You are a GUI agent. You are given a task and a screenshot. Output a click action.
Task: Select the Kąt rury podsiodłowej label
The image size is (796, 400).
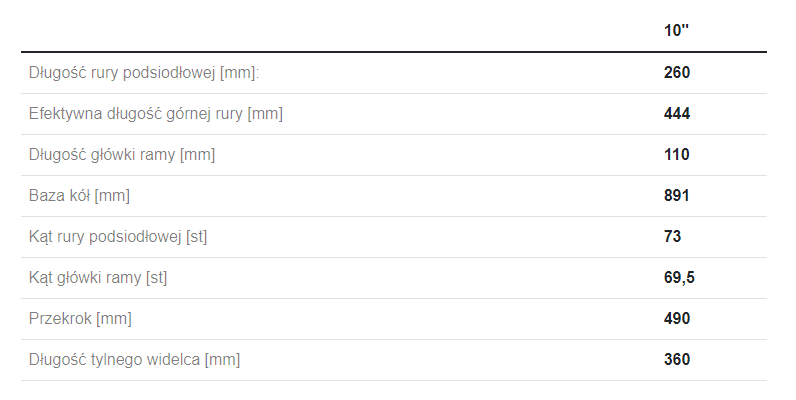118,237
